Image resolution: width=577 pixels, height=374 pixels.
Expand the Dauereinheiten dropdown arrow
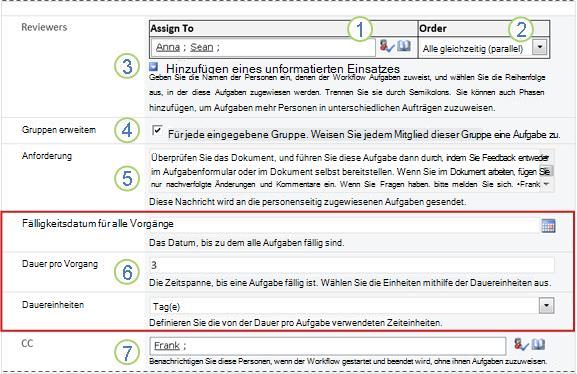546,306
